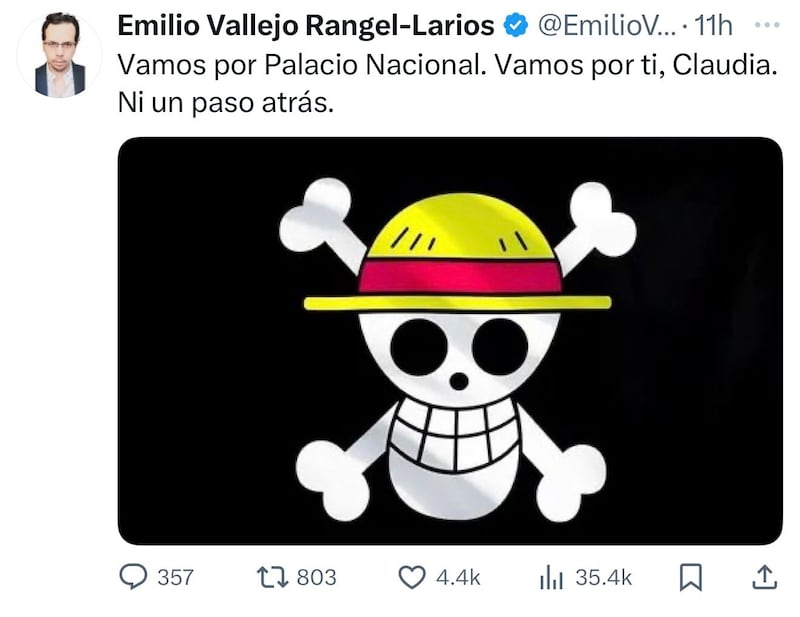Click the 'Ni un paso atrás.' text line
The image size is (800, 617).
pos(226,103)
